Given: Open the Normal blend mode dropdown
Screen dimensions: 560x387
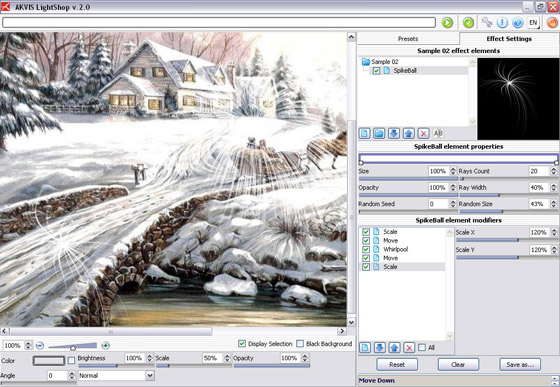Looking at the screenshot, I should [x=116, y=376].
